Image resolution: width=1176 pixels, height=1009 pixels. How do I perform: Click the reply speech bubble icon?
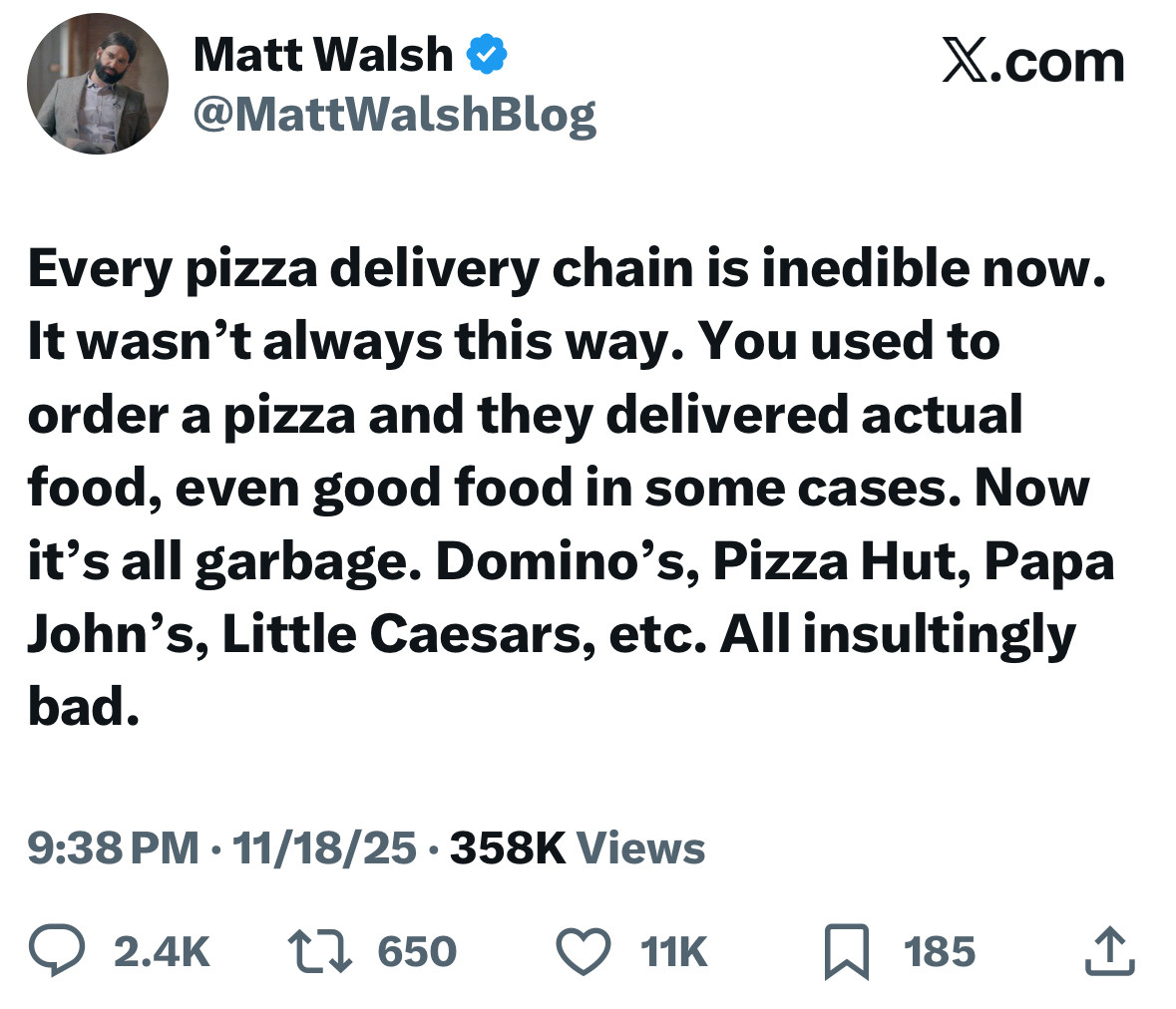pyautogui.click(x=57, y=950)
